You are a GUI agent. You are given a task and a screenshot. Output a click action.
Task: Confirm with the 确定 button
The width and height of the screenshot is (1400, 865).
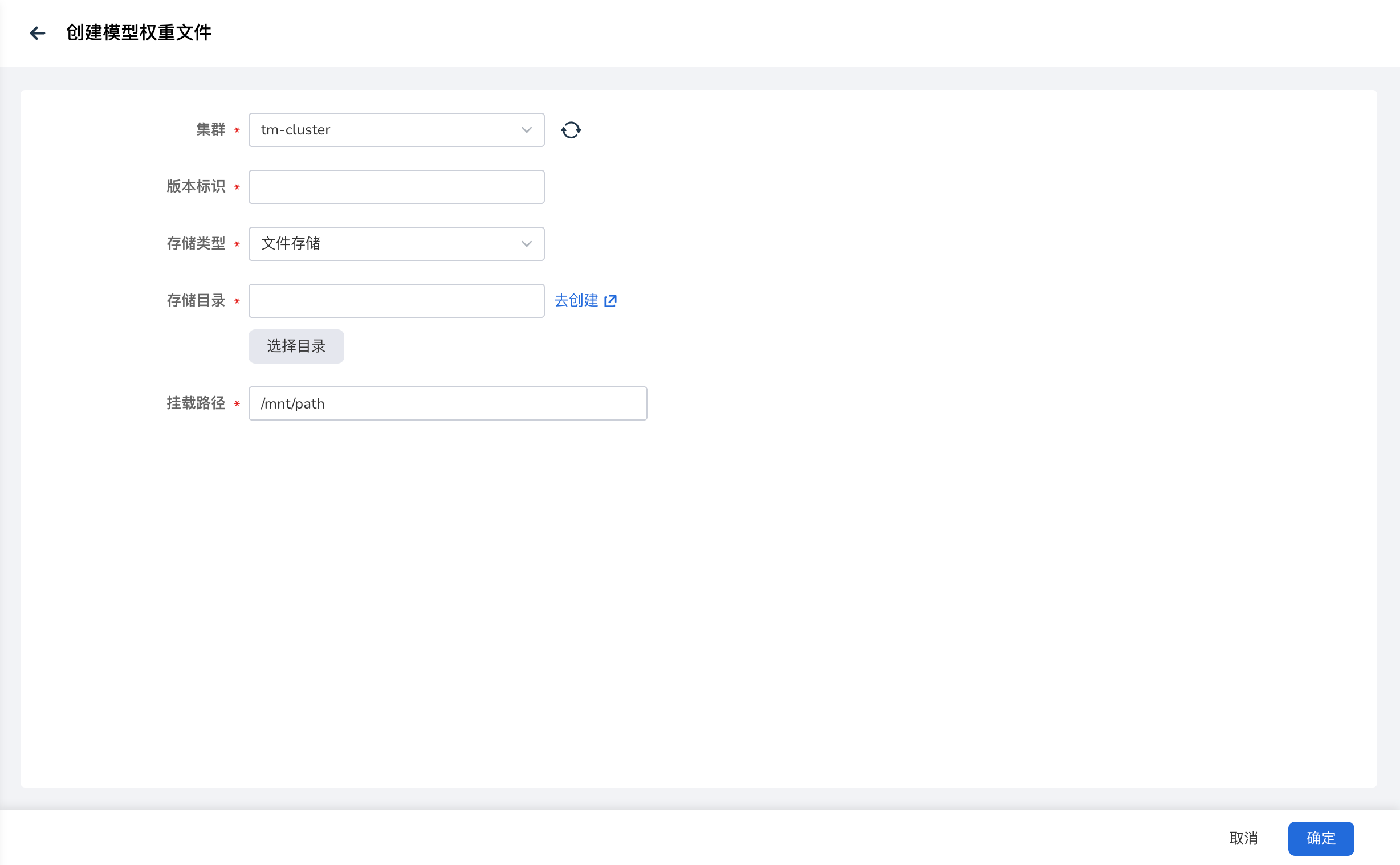[1320, 838]
